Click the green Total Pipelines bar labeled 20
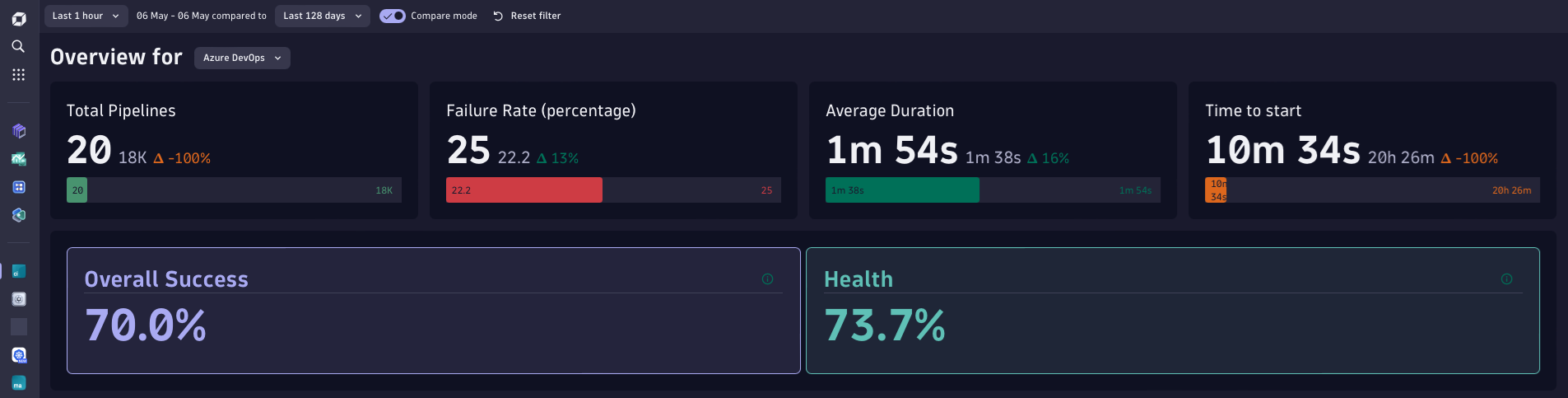The height and width of the screenshot is (398, 1568). coord(77,190)
